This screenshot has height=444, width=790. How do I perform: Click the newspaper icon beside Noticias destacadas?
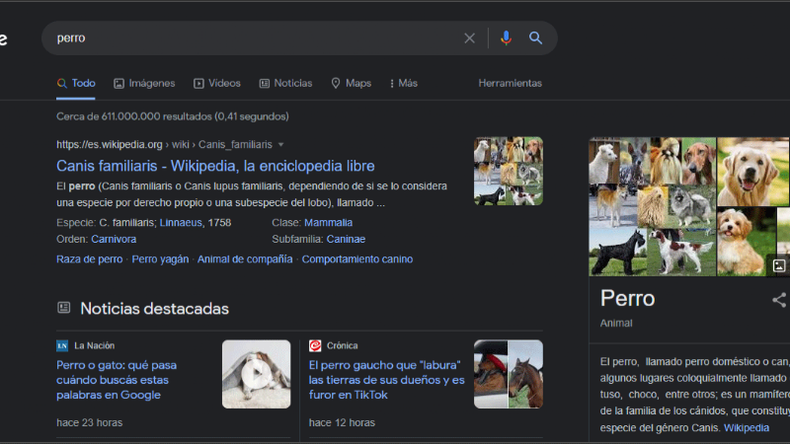click(x=63, y=307)
